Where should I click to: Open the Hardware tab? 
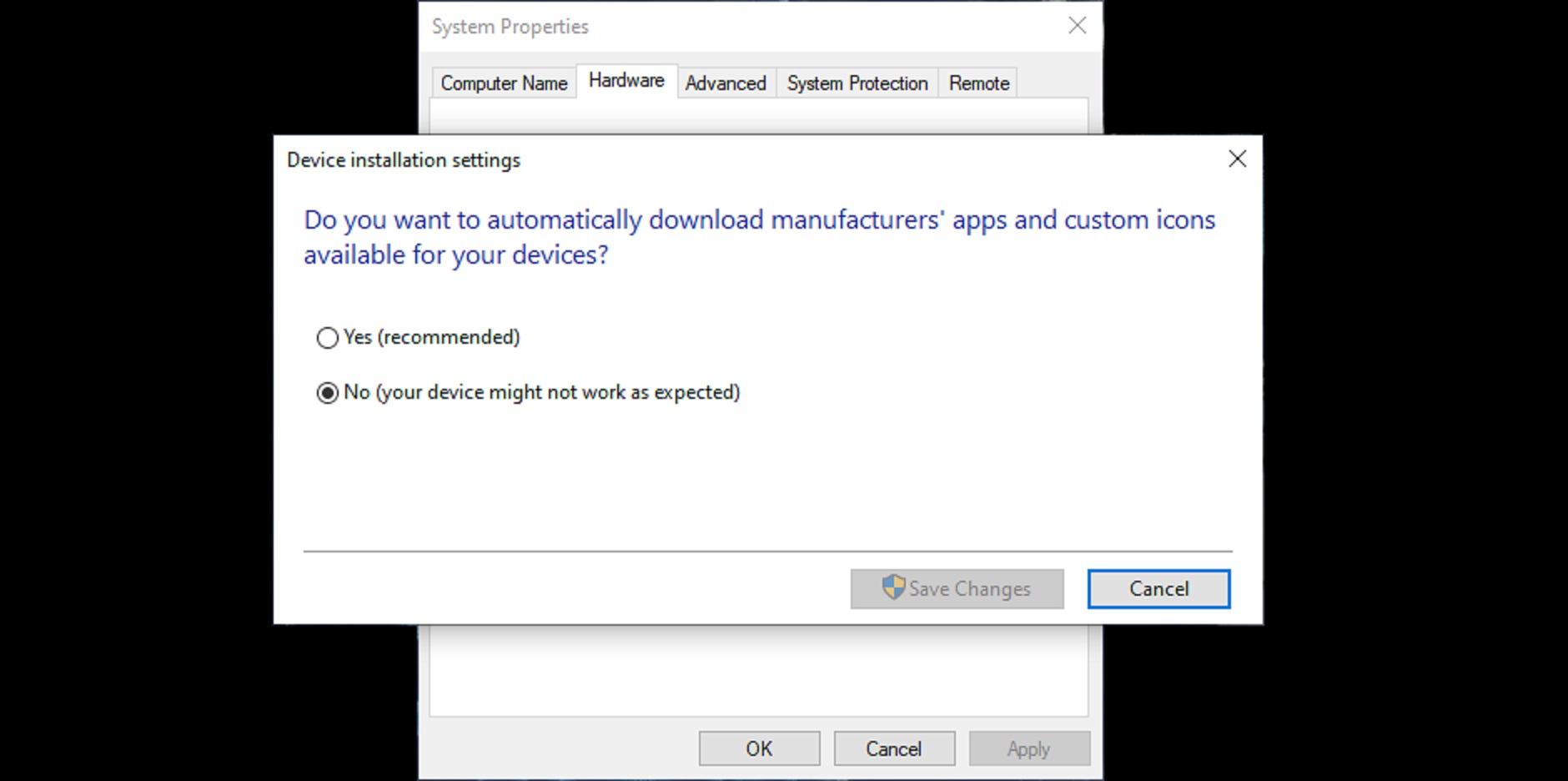click(626, 81)
